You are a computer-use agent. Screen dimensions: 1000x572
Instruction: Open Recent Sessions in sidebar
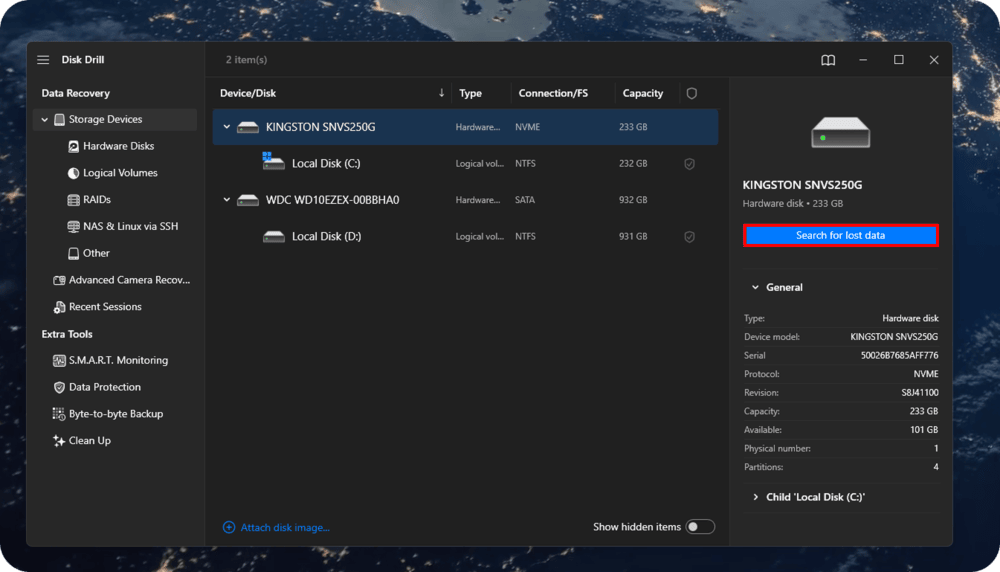point(104,307)
